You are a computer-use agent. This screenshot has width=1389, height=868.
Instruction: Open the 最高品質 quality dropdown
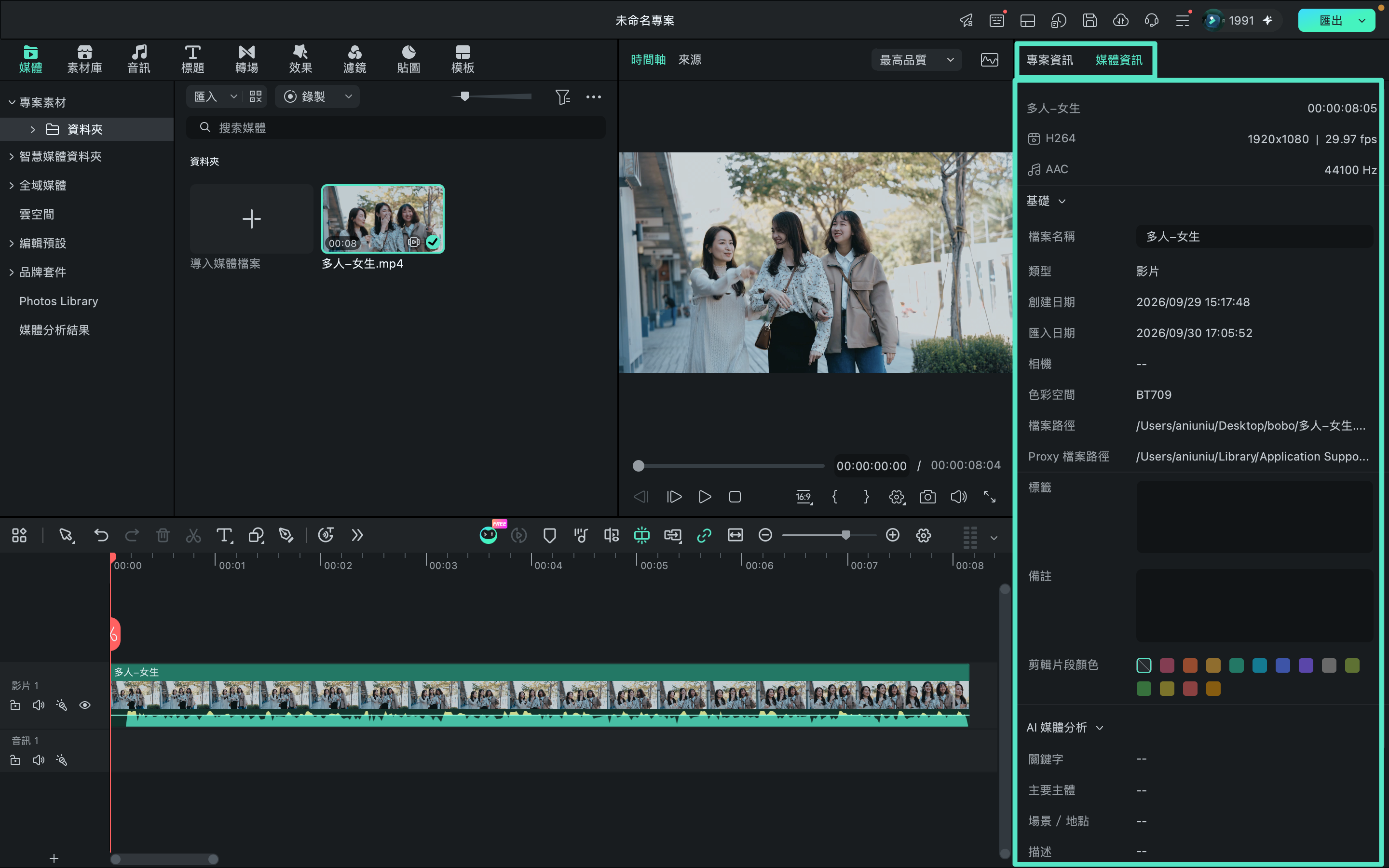pyautogui.click(x=917, y=60)
